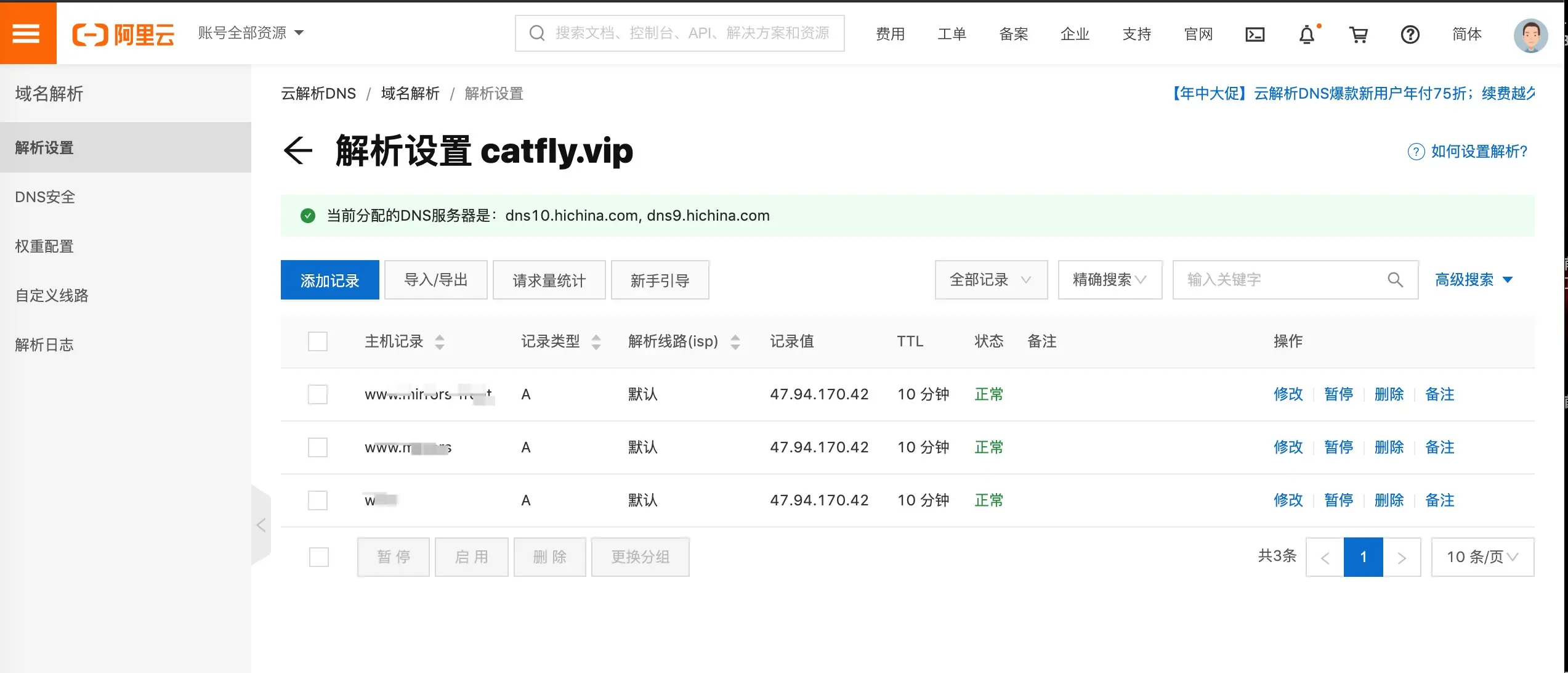Open the shopping cart
This screenshot has height=673, width=1568.
click(1359, 34)
